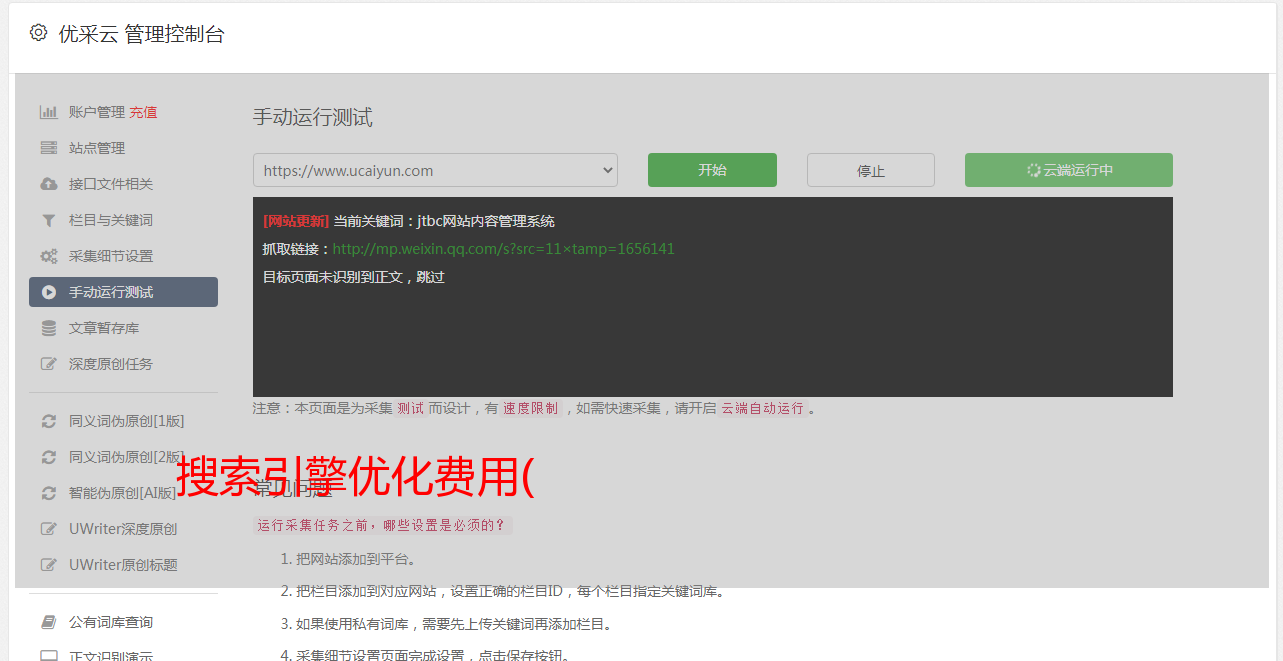Open the 智能伪原创[AI版] menu item

pos(123,493)
